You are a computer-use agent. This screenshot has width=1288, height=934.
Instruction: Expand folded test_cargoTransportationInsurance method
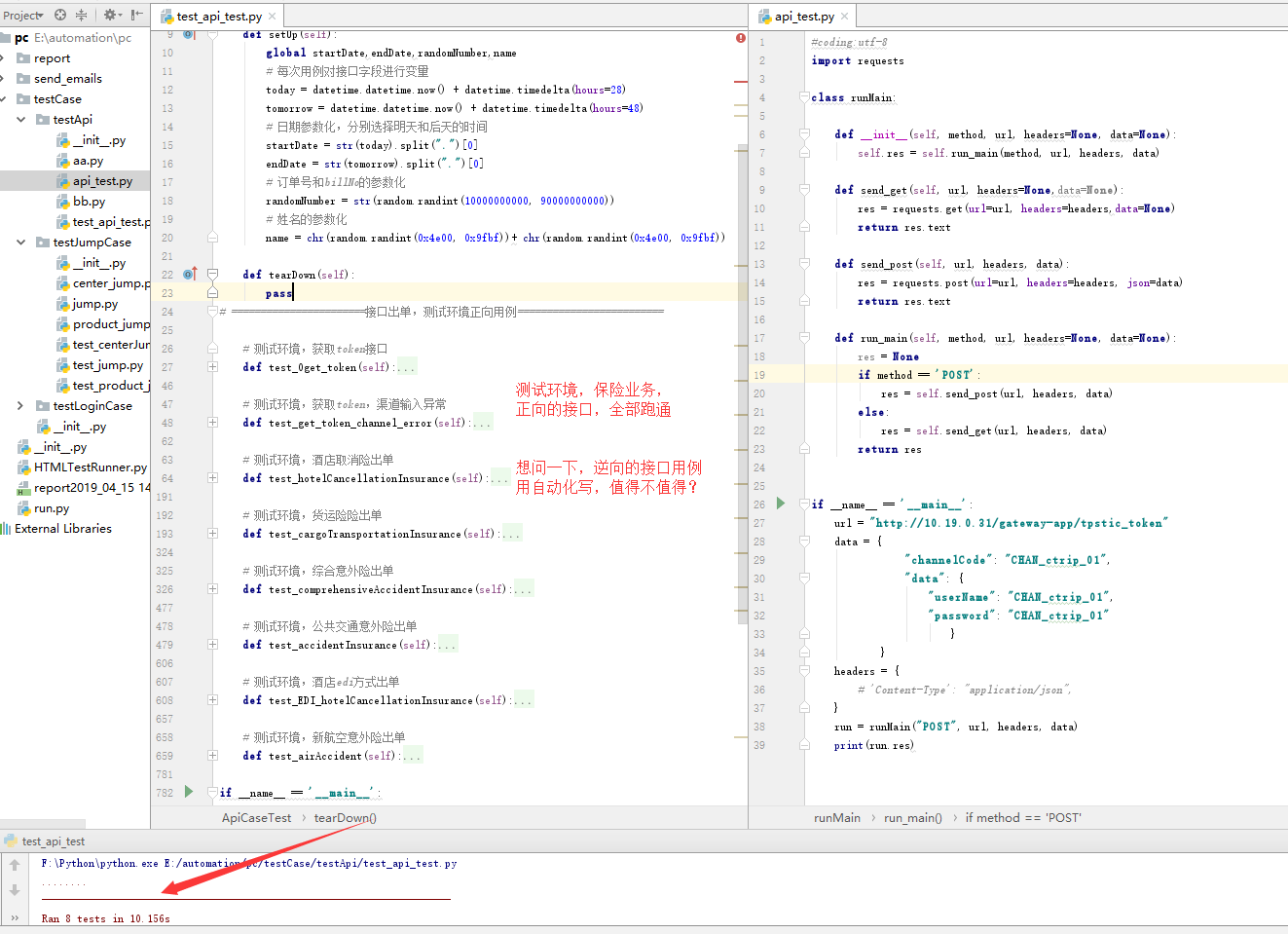point(212,534)
